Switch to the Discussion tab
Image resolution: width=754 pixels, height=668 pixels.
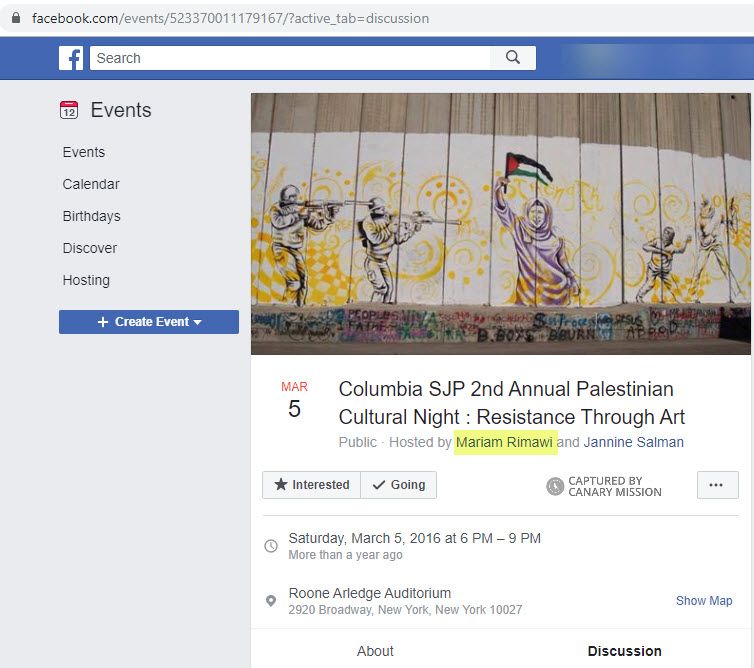[624, 651]
